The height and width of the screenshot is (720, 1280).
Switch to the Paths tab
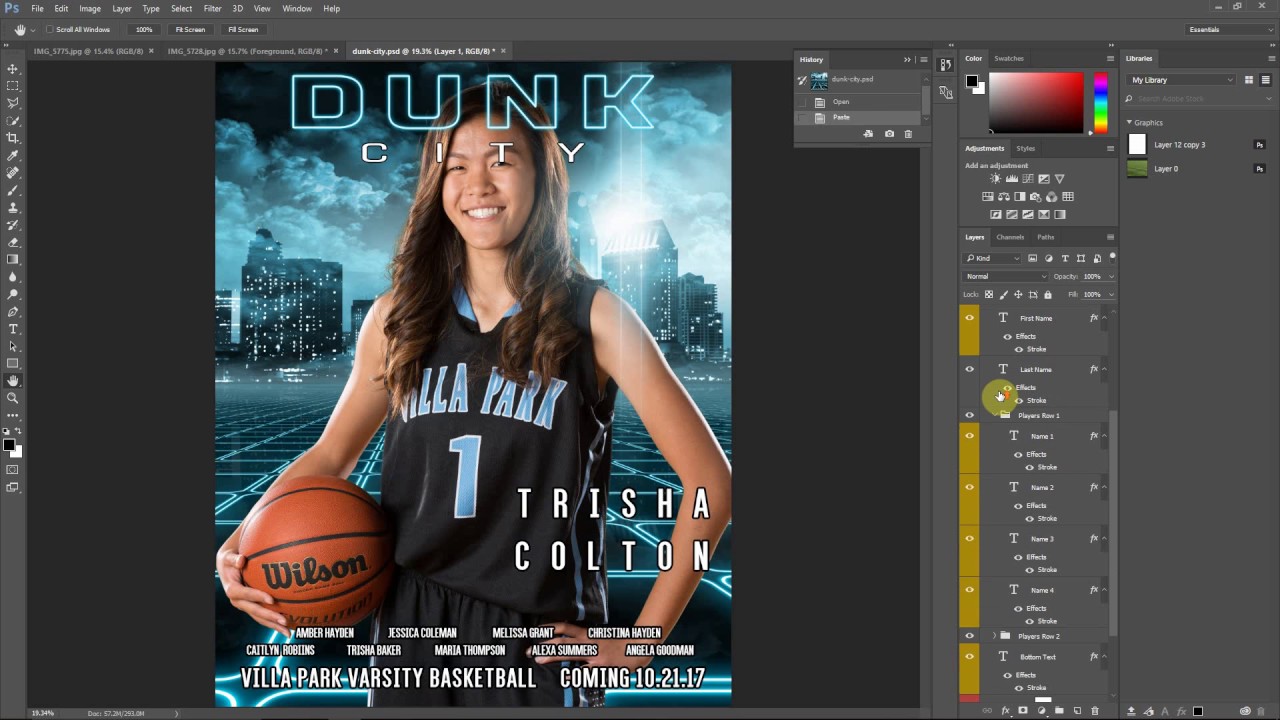coord(1045,237)
